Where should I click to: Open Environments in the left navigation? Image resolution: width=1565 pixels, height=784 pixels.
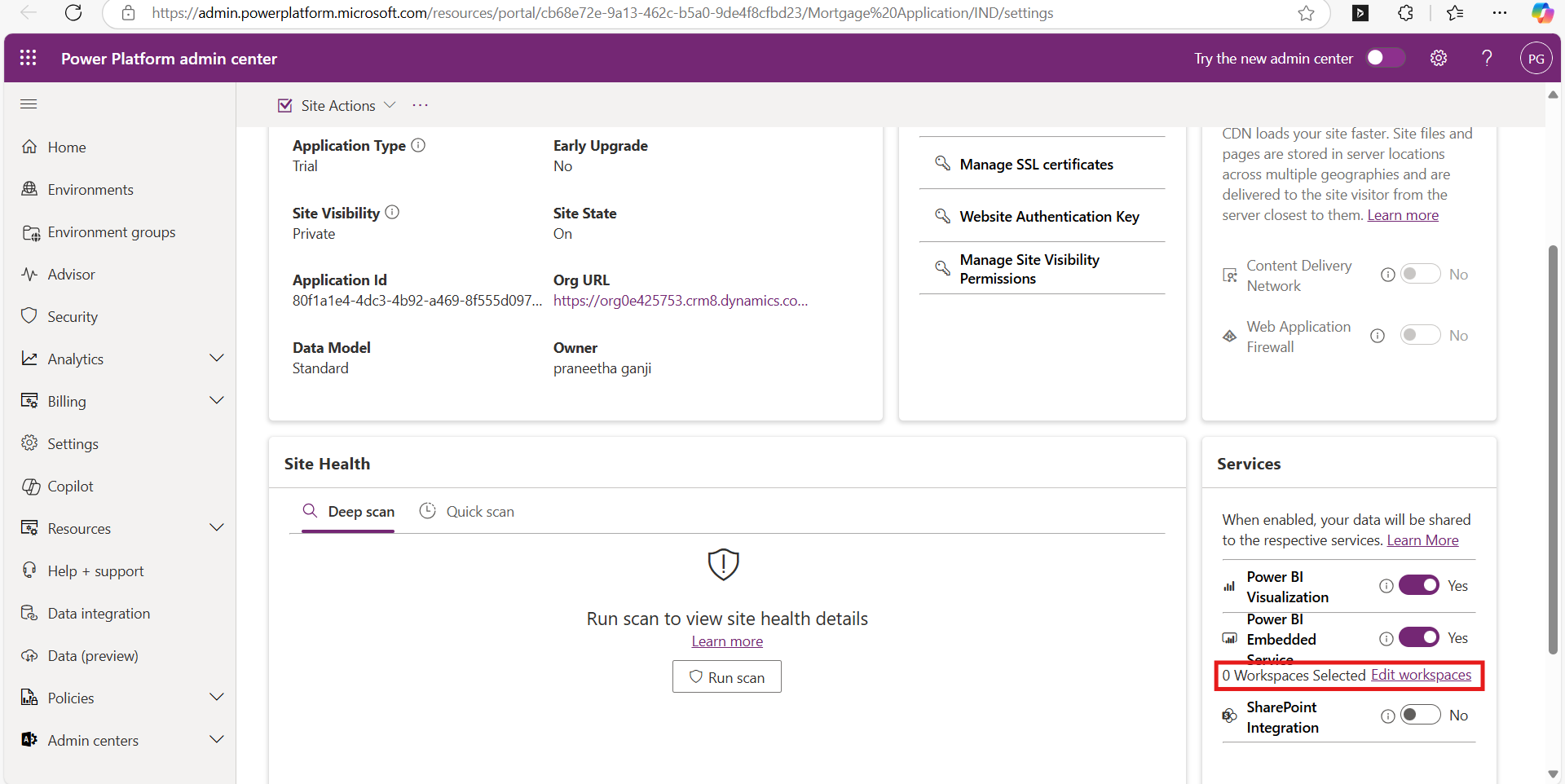(90, 189)
